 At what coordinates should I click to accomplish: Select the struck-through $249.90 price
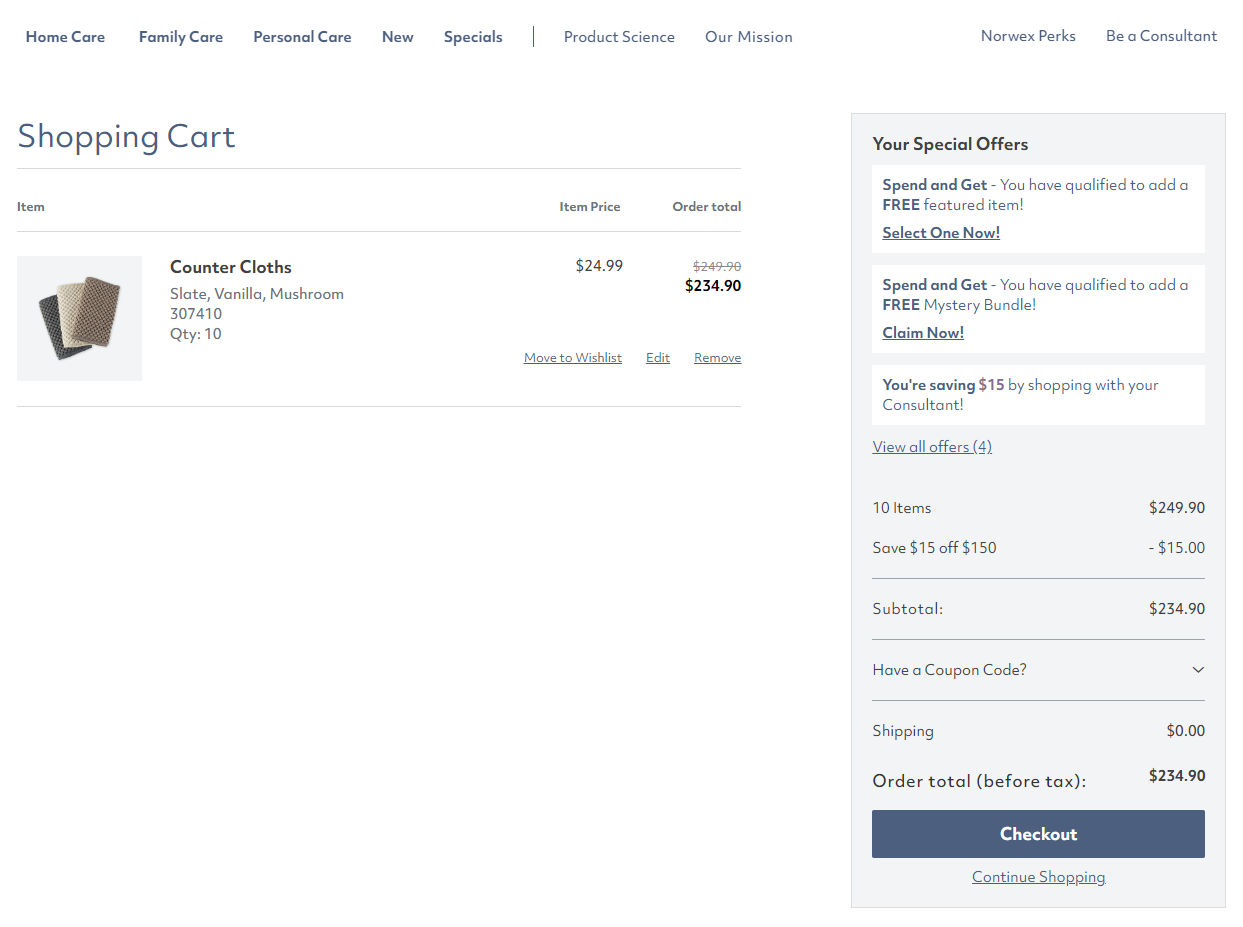tap(717, 267)
